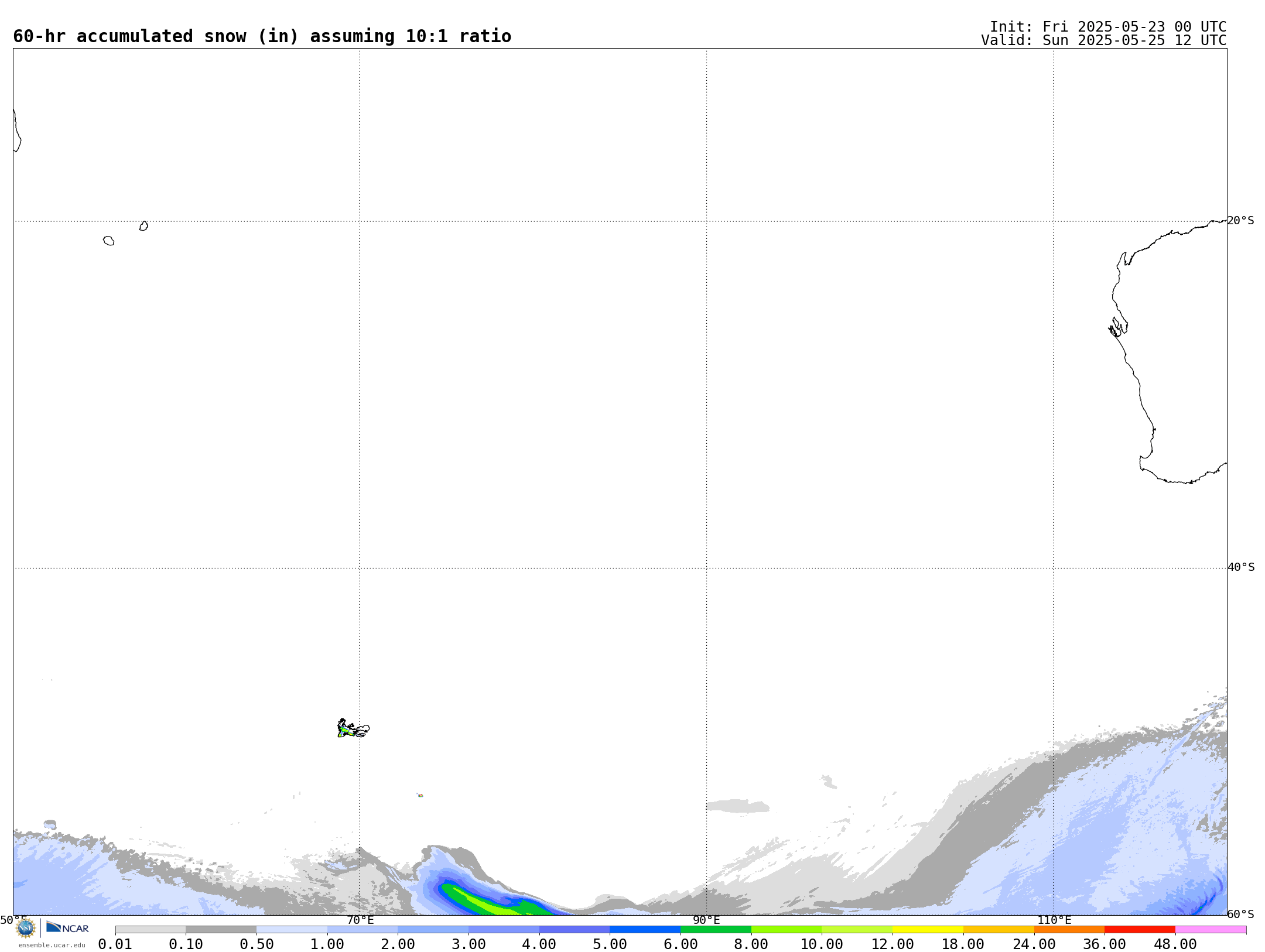The width and height of the screenshot is (1265, 952).
Task: Click the 4.00 legend value
Action: [539, 944]
